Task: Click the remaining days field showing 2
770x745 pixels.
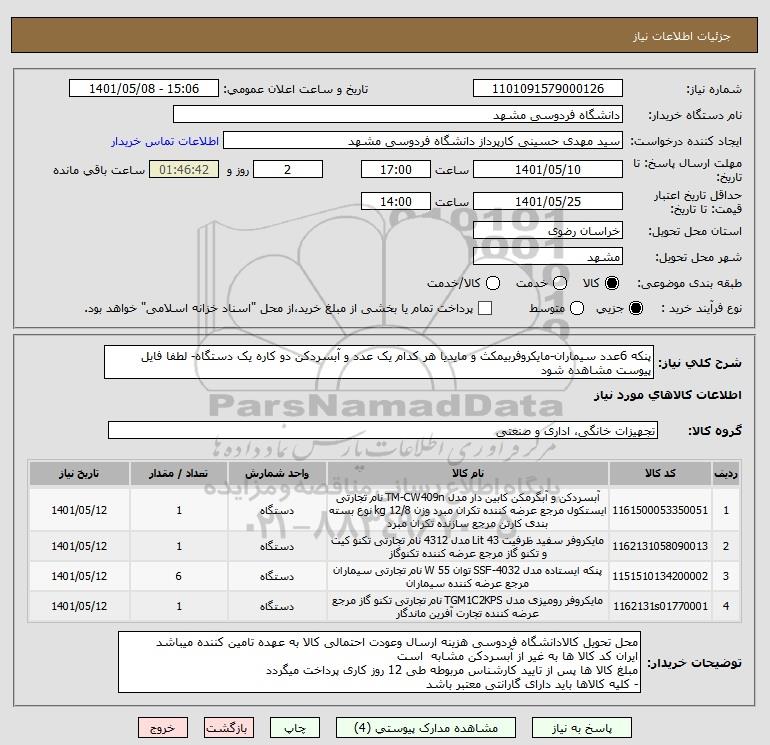Action: 288,170
